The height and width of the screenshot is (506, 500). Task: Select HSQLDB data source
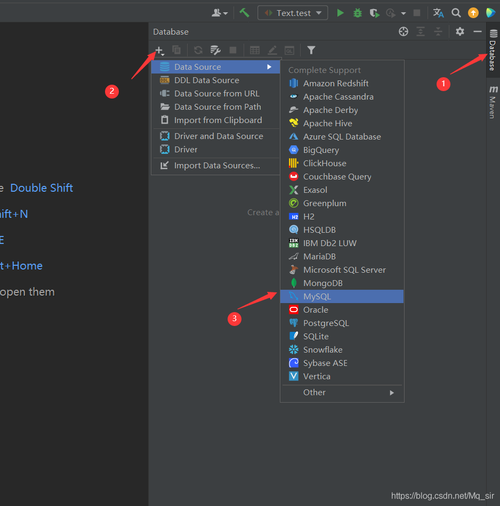tap(342, 230)
